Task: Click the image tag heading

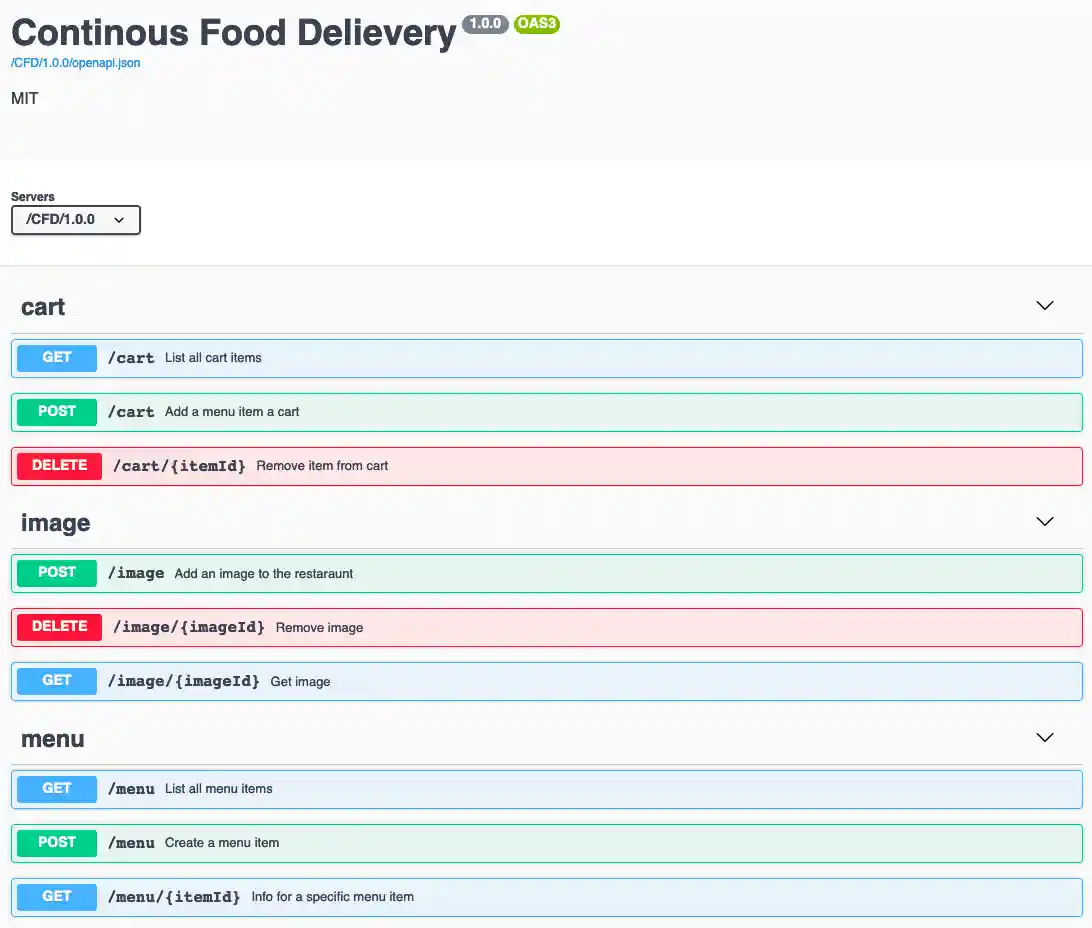Action: tap(56, 523)
